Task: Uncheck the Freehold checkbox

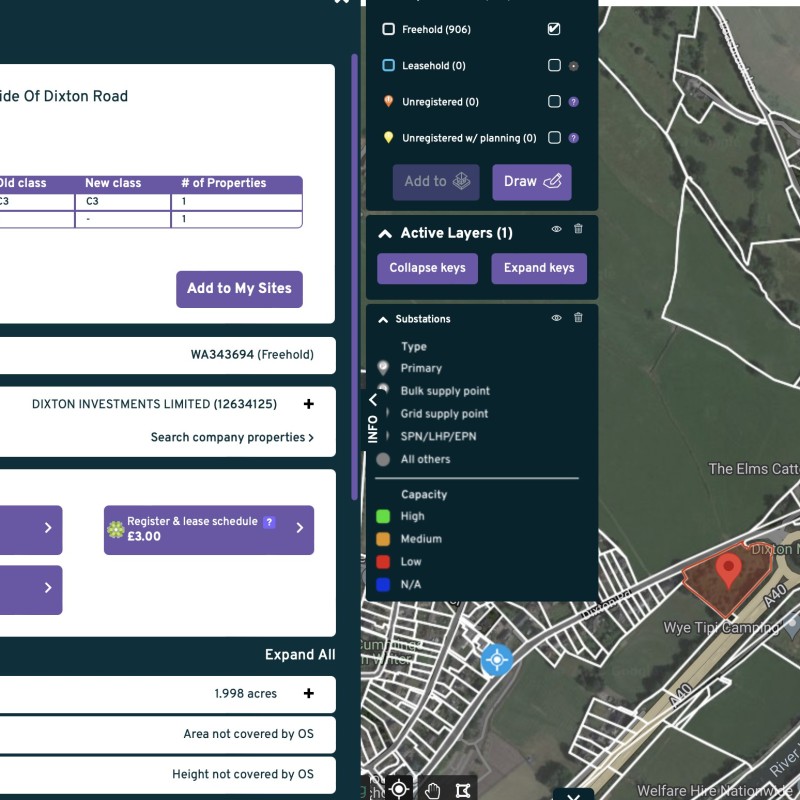Action: (554, 29)
